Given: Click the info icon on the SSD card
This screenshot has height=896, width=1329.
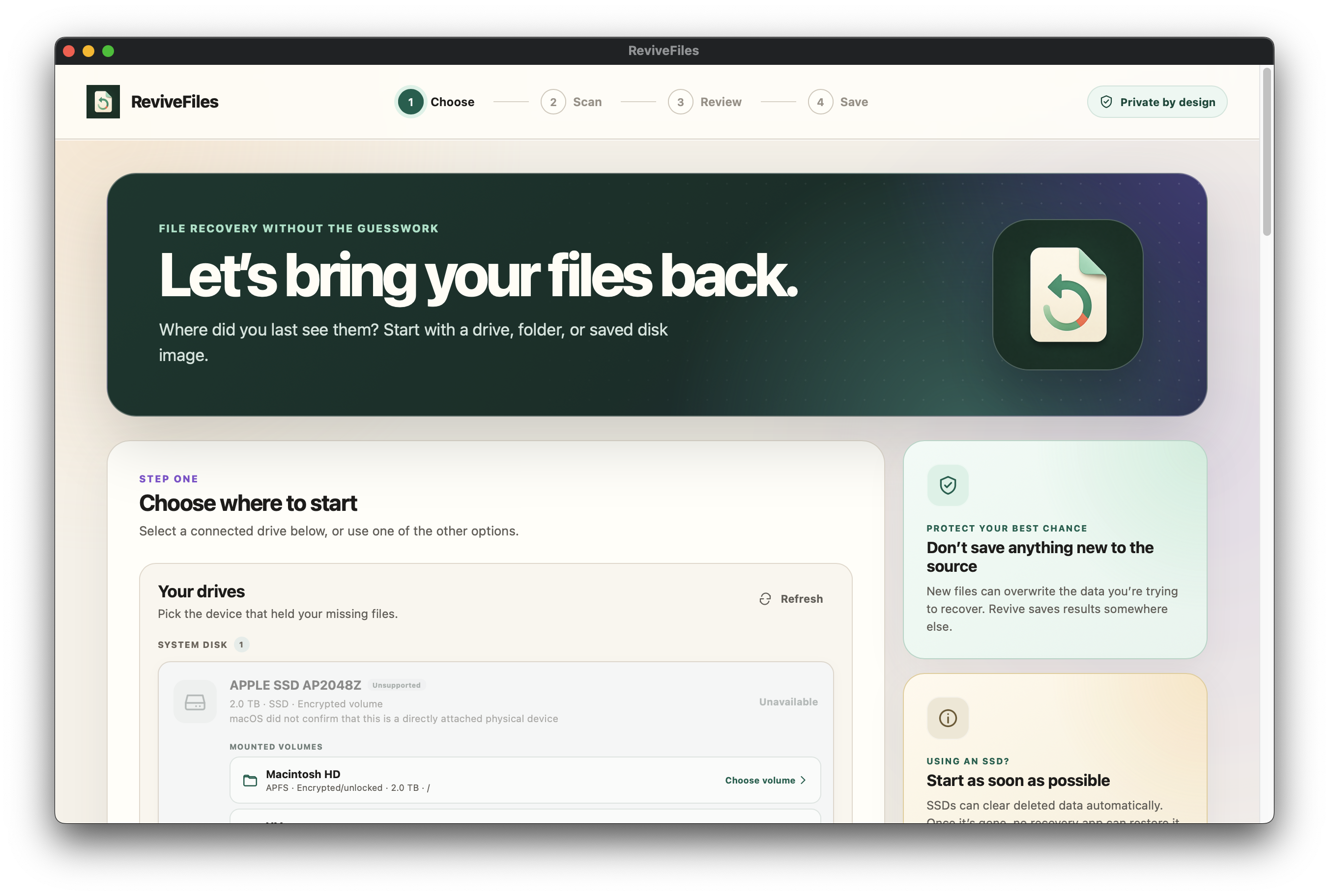Looking at the screenshot, I should (947, 718).
